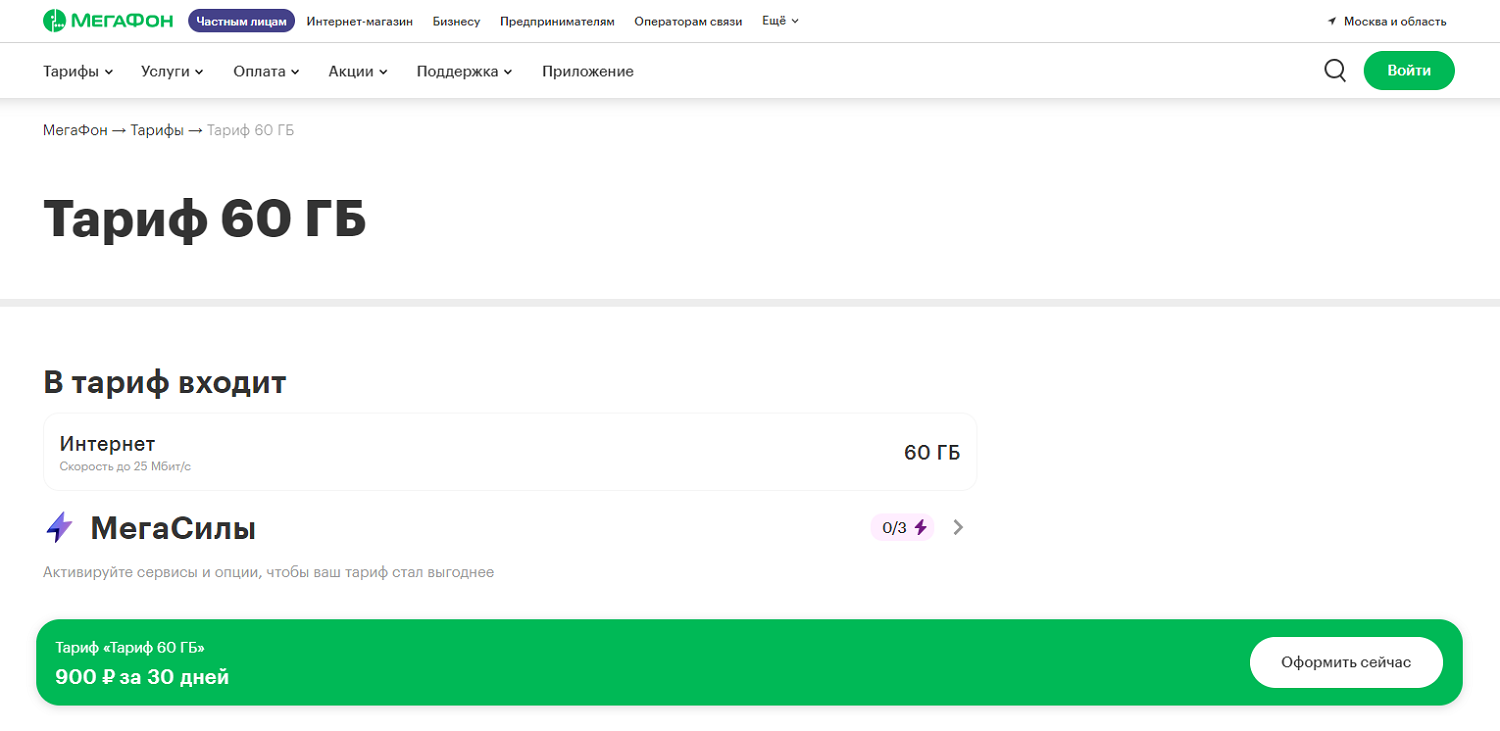1500x731 pixels.
Task: Open the Интернет-магазин section
Action: pyautogui.click(x=360, y=21)
